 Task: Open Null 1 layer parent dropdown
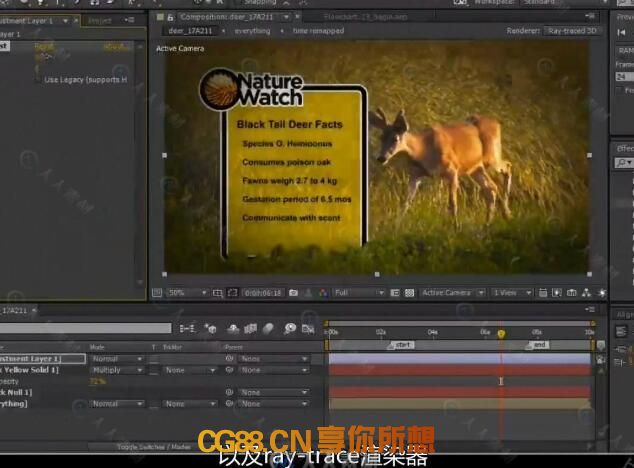click(273, 392)
